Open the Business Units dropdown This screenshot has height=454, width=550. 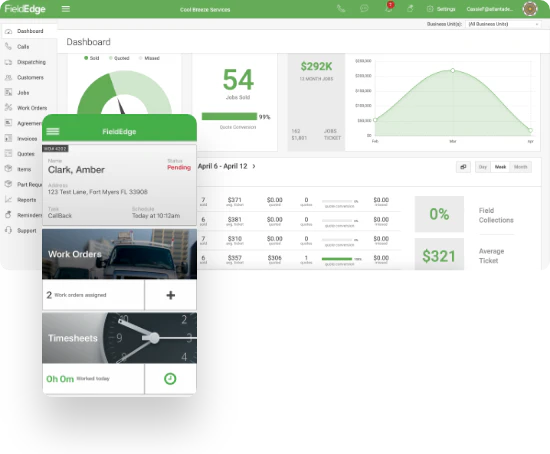(x=503, y=24)
